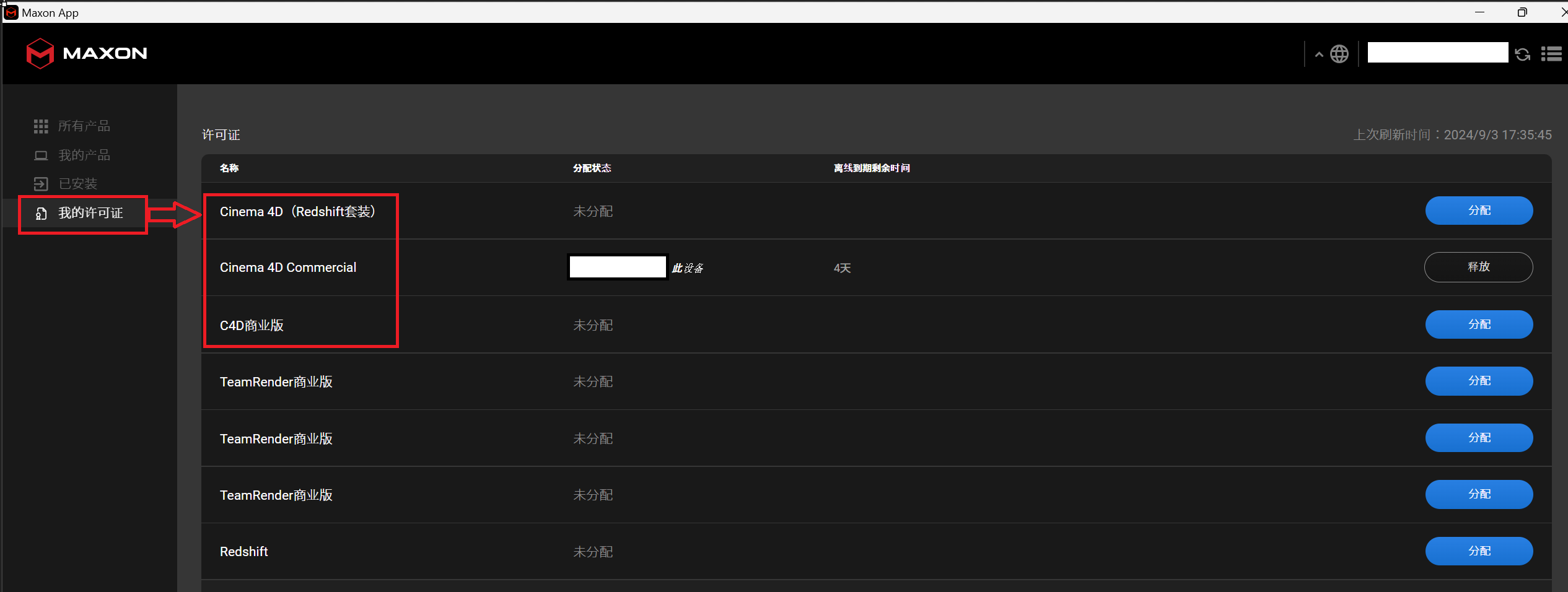Screen dimensions: 1568x592
Task: Click the laptop icon beside 我的产品
Action: pos(41,155)
